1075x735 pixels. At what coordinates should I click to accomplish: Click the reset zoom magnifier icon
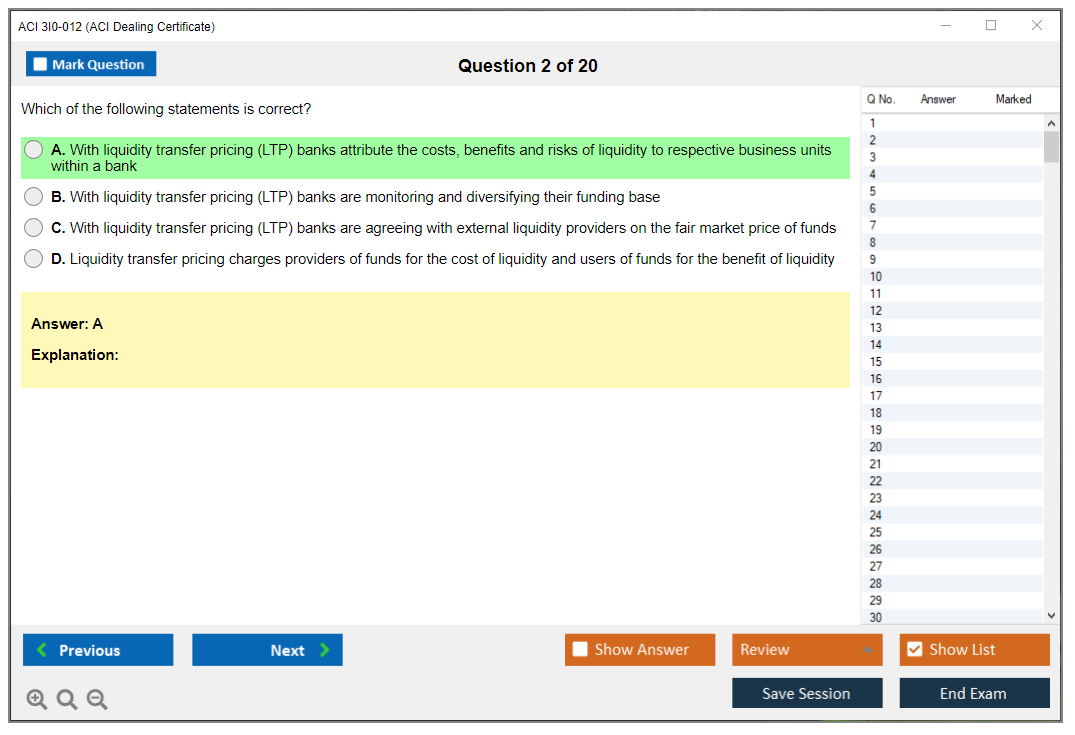pyautogui.click(x=67, y=700)
